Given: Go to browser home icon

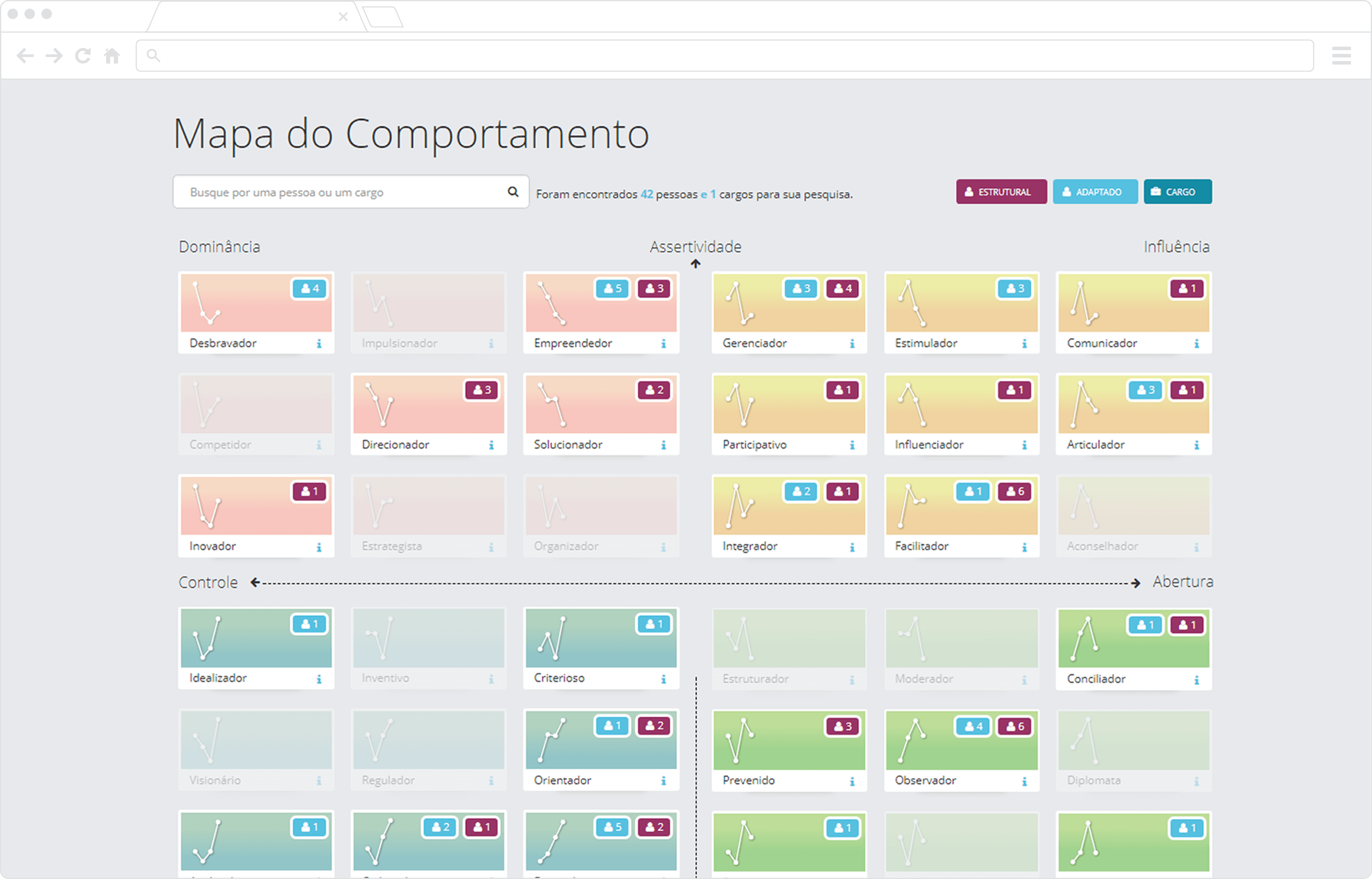Looking at the screenshot, I should click(113, 55).
